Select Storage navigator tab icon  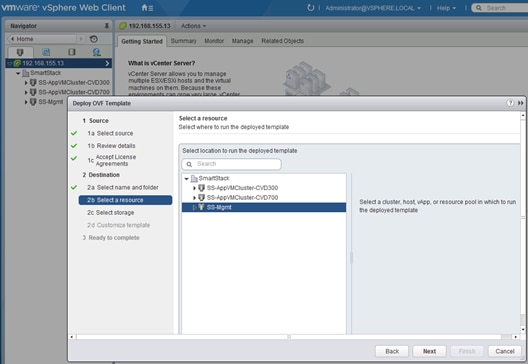tap(72, 52)
